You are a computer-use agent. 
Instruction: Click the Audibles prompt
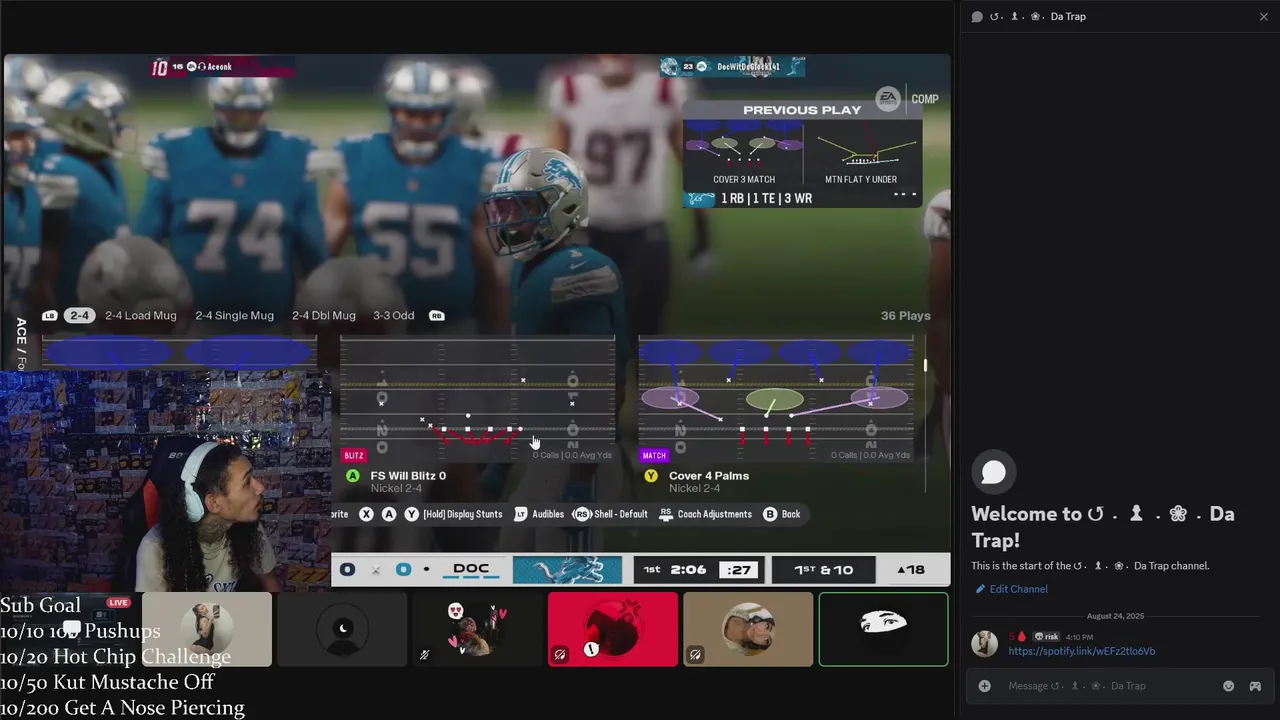click(548, 514)
